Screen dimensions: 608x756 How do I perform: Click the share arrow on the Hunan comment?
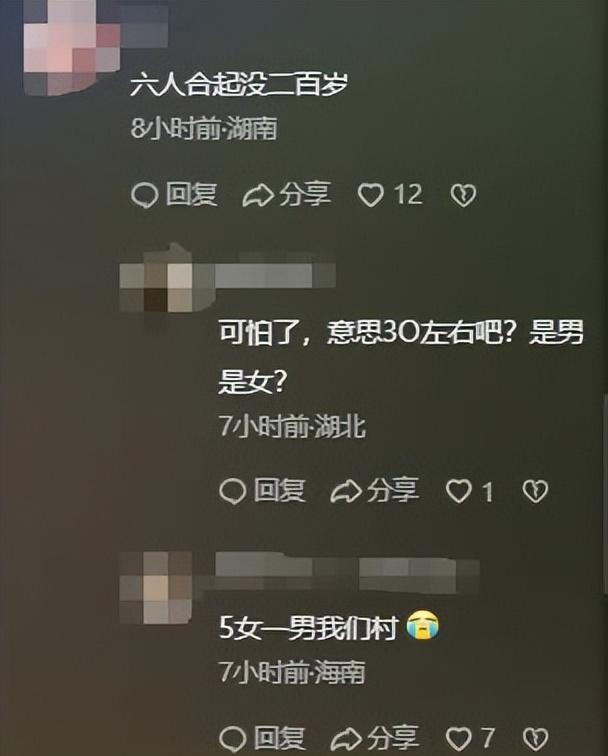tap(258, 196)
